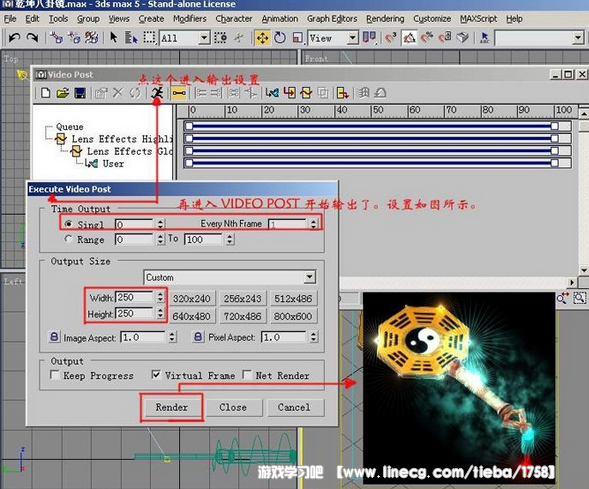Choose the 320x240 preset size
The width and height of the screenshot is (589, 489).
(192, 299)
